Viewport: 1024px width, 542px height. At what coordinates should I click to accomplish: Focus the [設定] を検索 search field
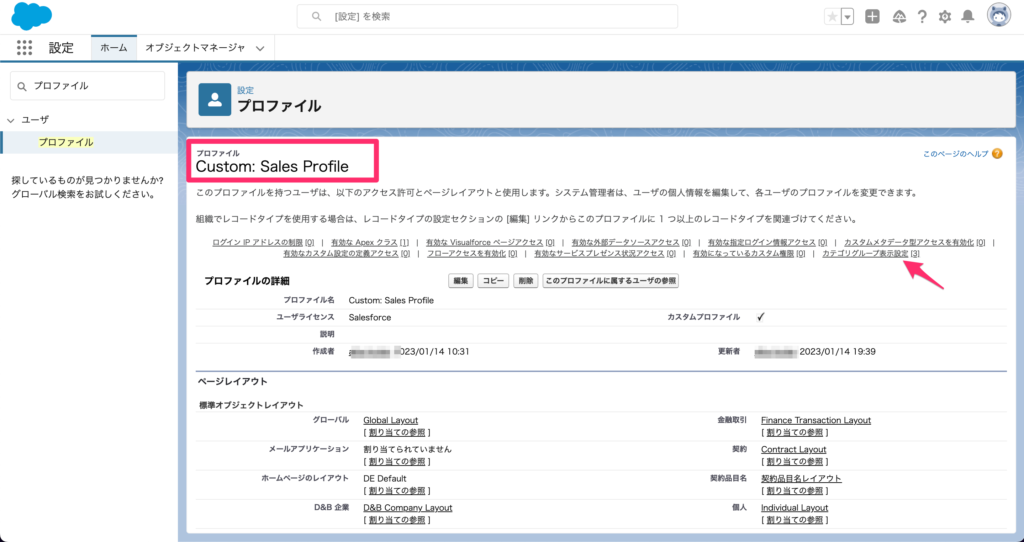(x=487, y=16)
